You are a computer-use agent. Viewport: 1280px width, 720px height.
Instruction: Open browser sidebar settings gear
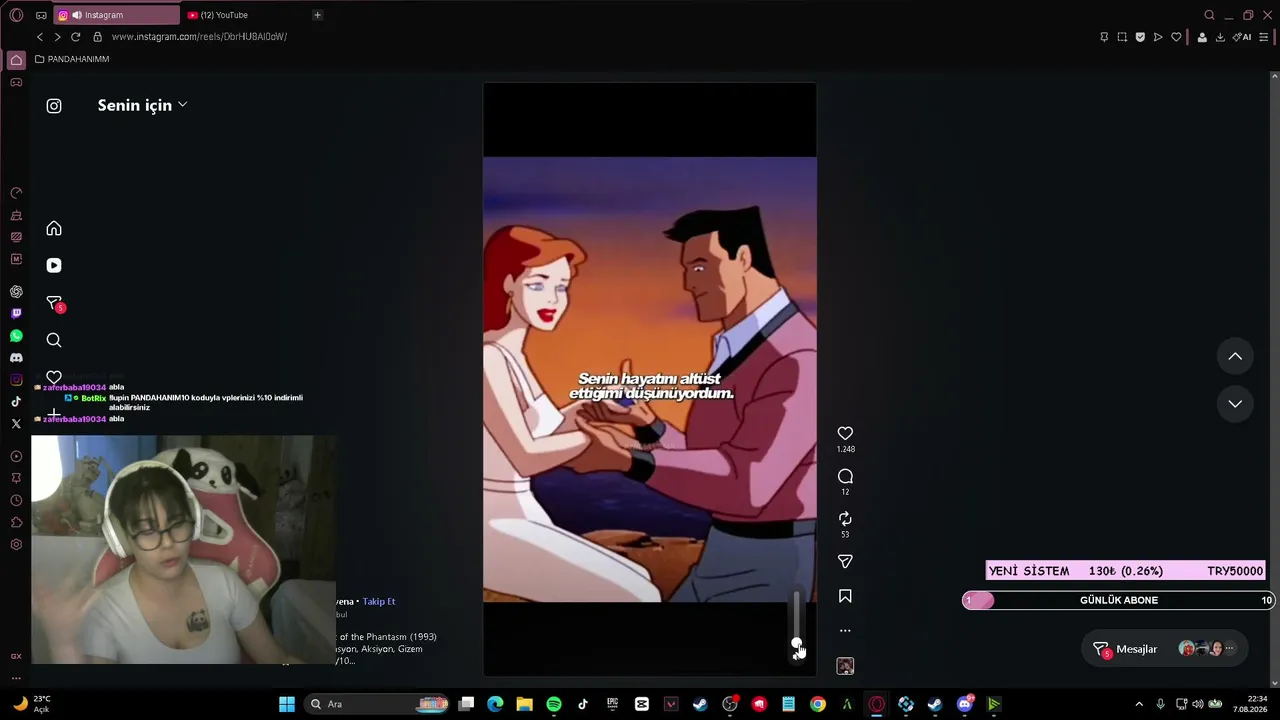pos(16,545)
